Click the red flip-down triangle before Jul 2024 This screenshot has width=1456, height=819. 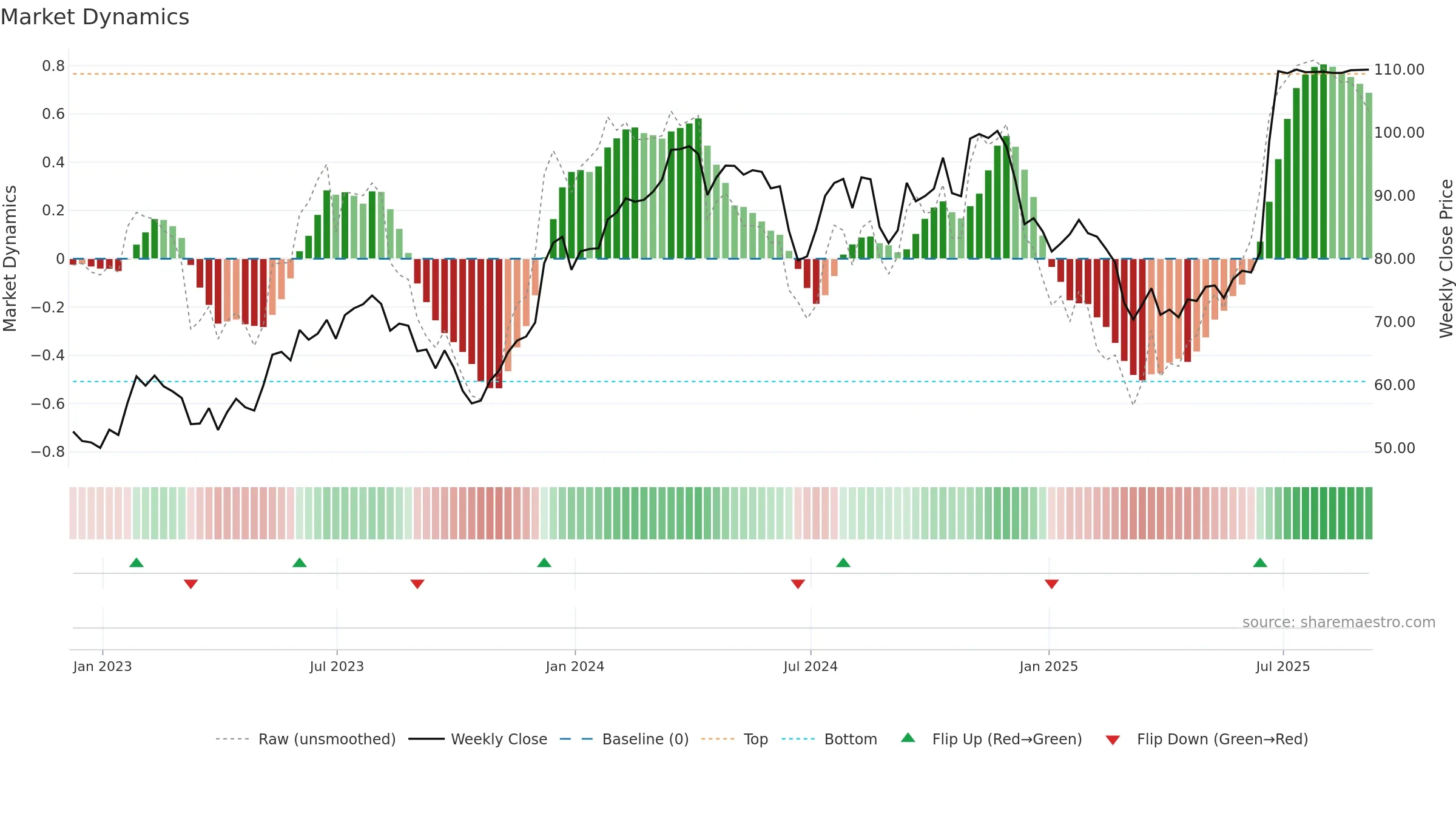[x=798, y=584]
